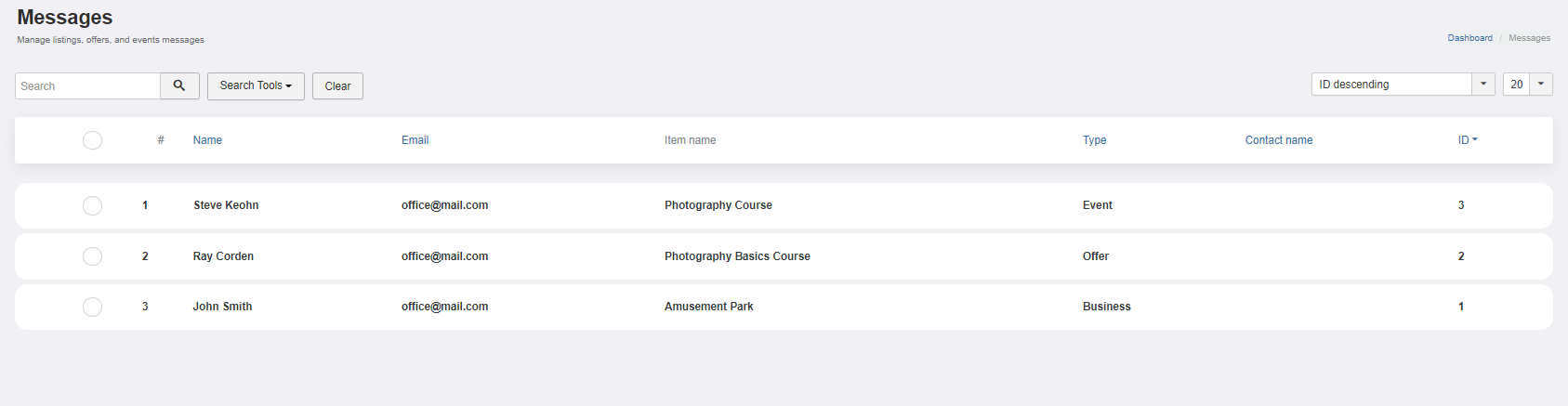Open the John Smith message
Screen dimensions: 1568x406
pos(222,307)
